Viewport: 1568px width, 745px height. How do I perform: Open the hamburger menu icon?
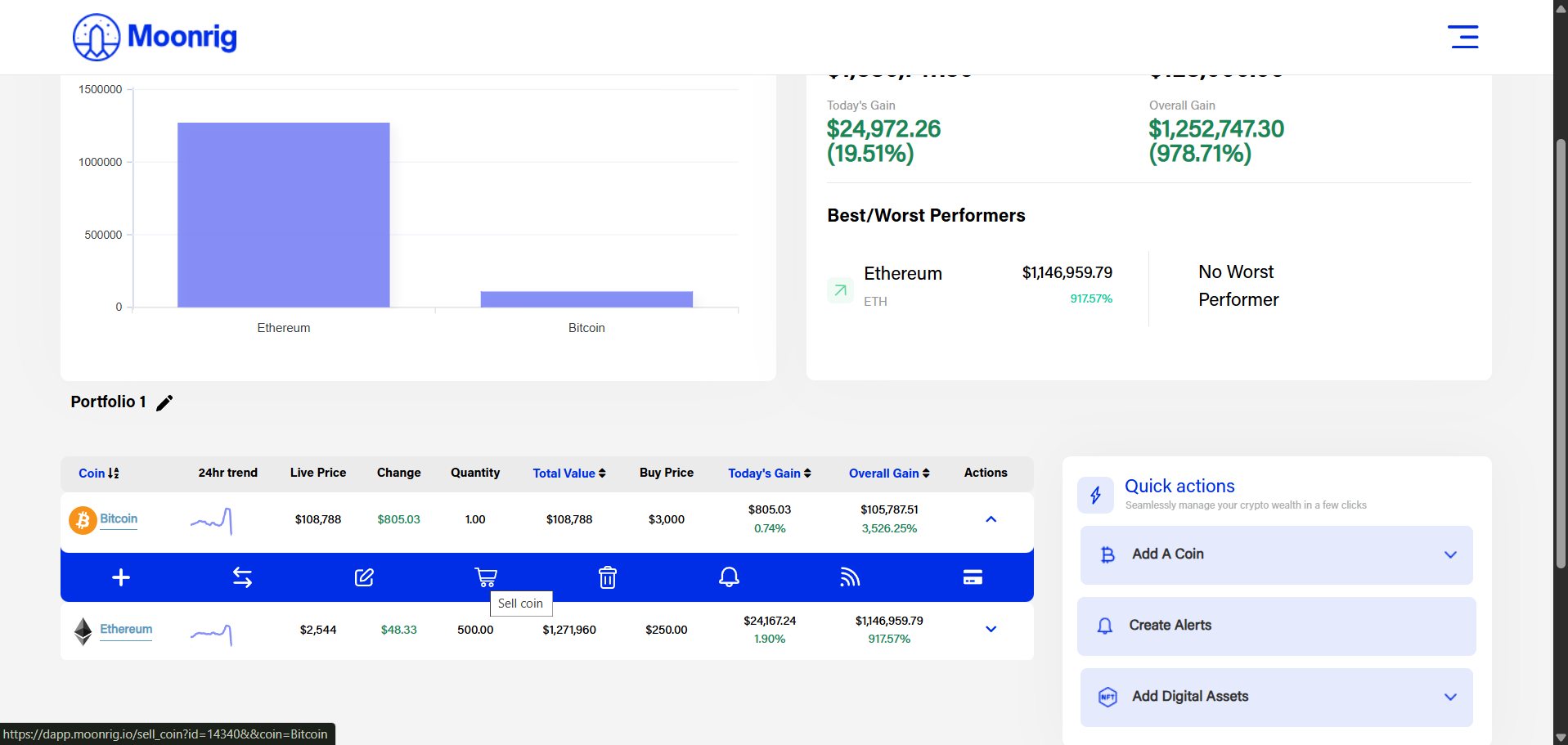pos(1462,37)
